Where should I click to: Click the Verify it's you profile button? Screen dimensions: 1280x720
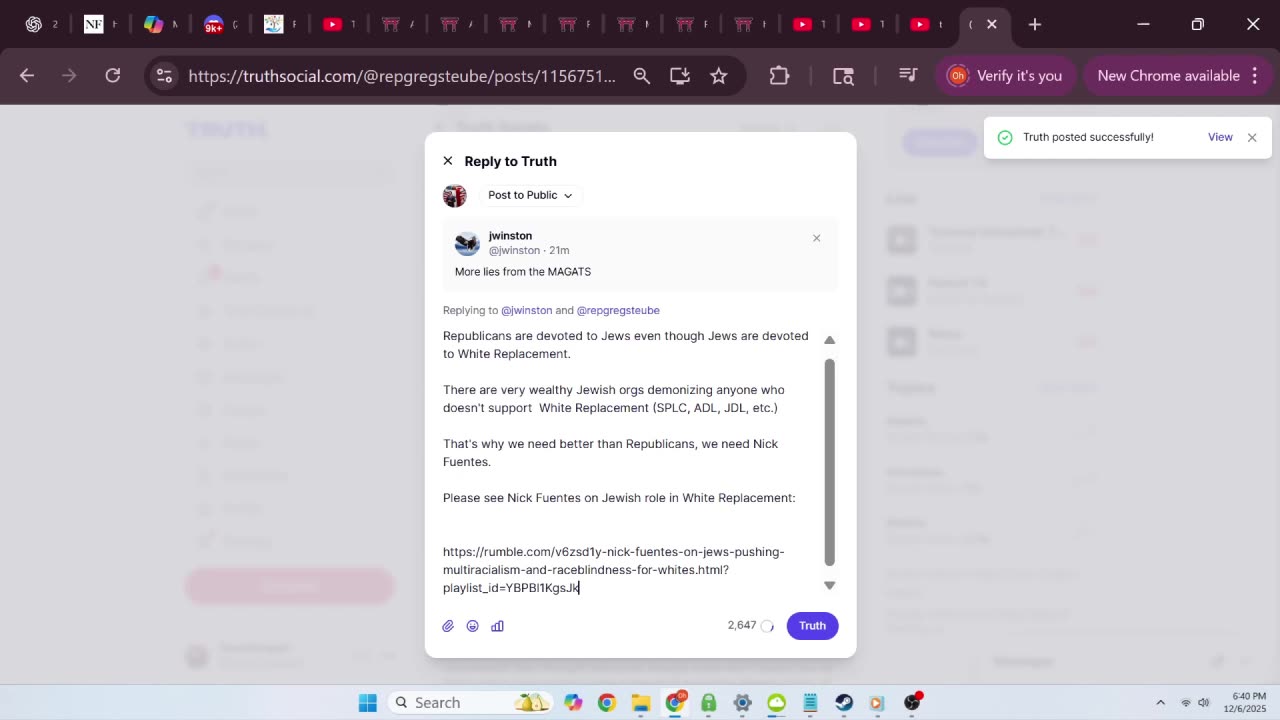(x=1005, y=76)
